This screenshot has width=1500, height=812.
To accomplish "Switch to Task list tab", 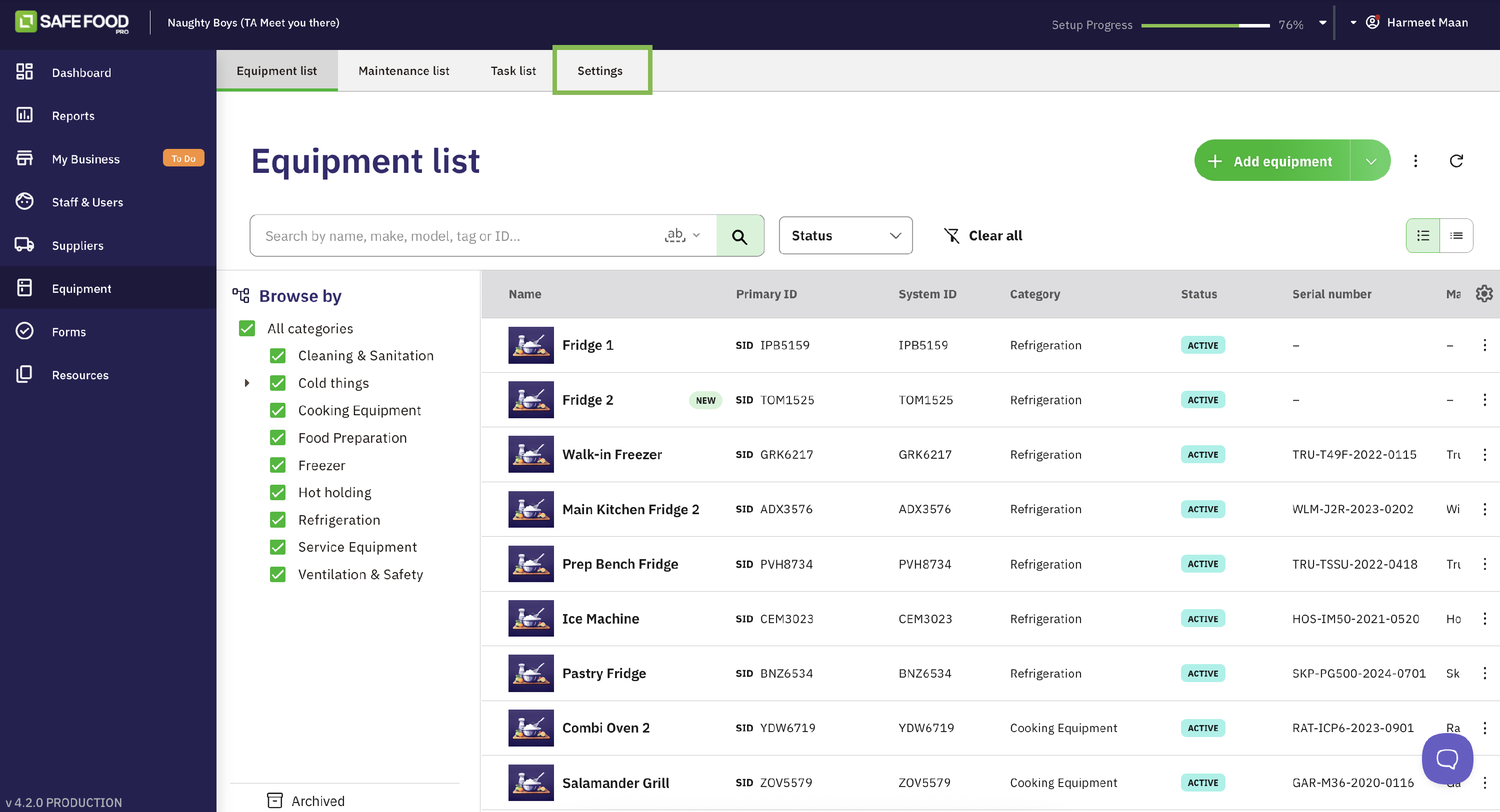I will coord(513,70).
